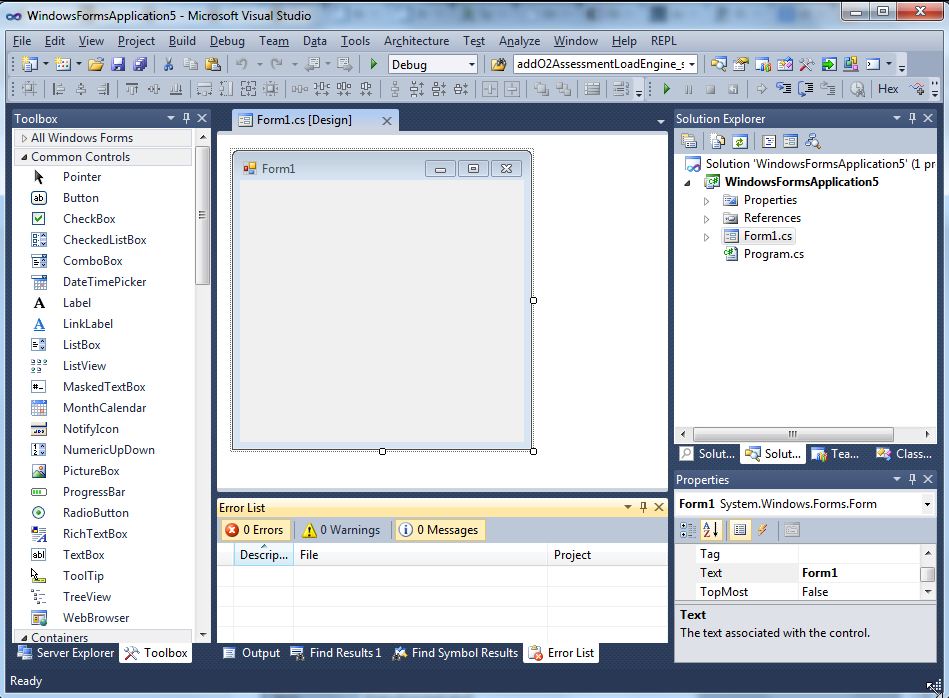Open the Analyze menu
The width and height of the screenshot is (949, 698).
519,41
